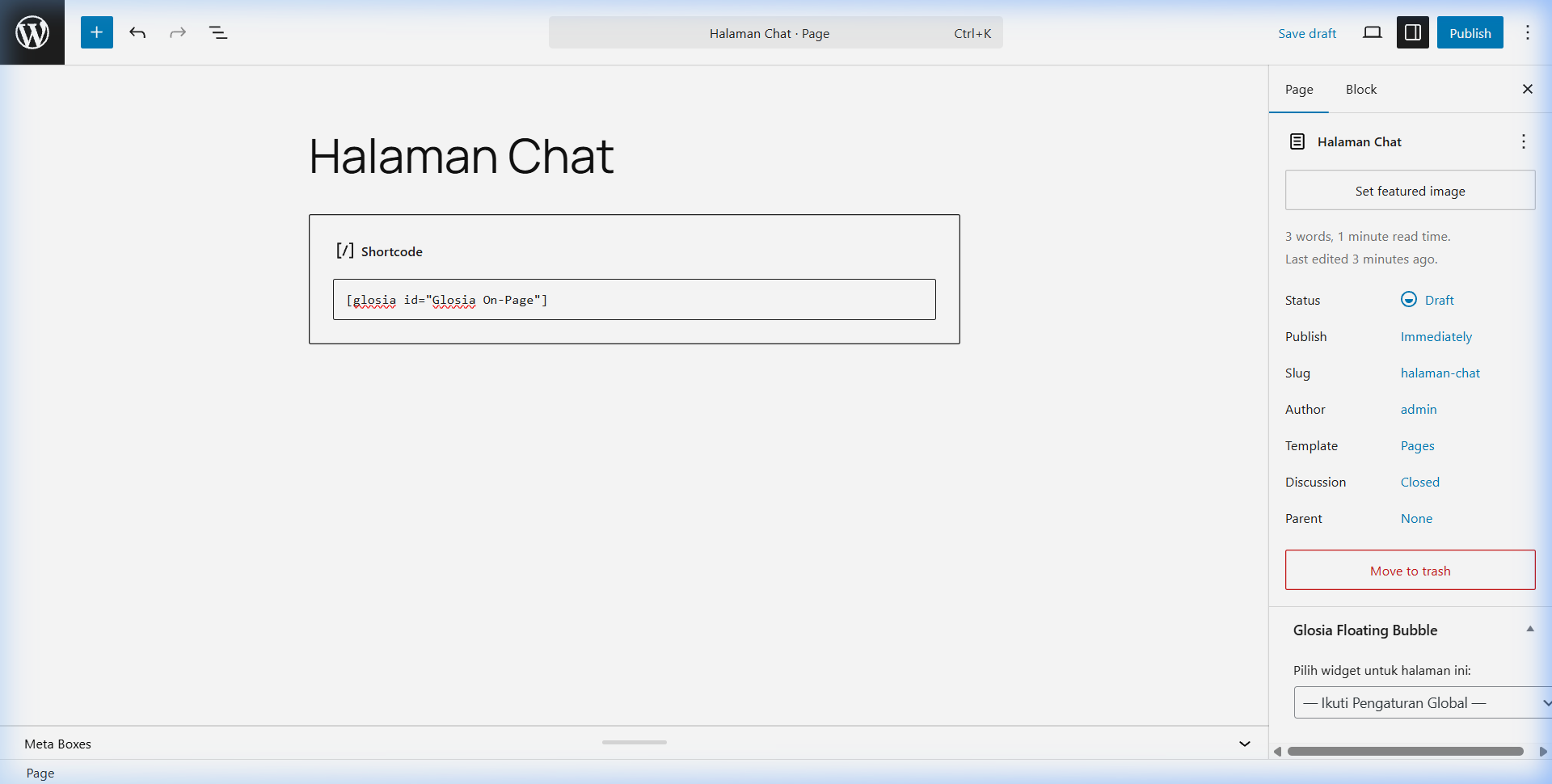Change publish date from Immediately
The width and height of the screenshot is (1552, 784).
tap(1436, 336)
